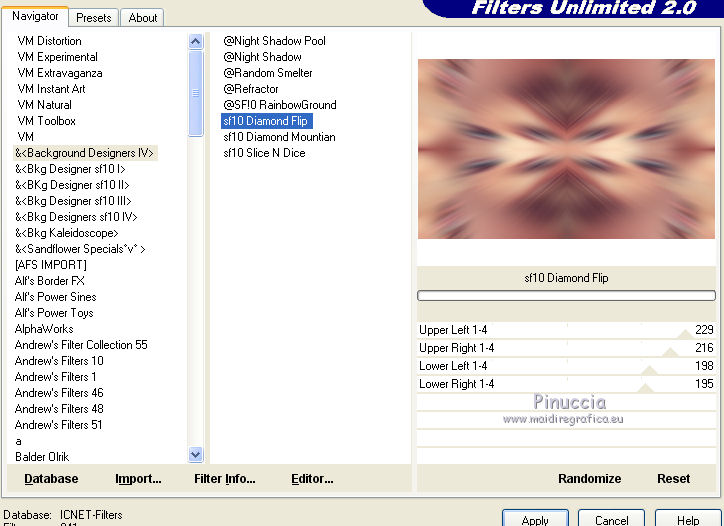
Task: Open the Editor... button
Action: [312, 479]
